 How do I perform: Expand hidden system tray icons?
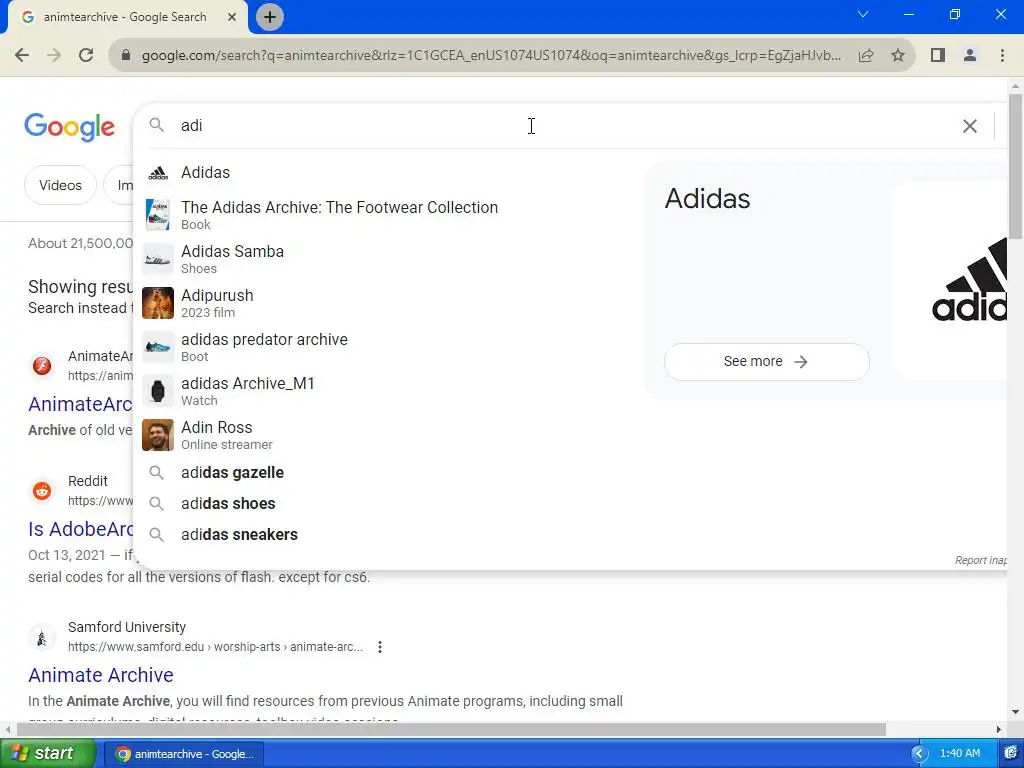919,754
